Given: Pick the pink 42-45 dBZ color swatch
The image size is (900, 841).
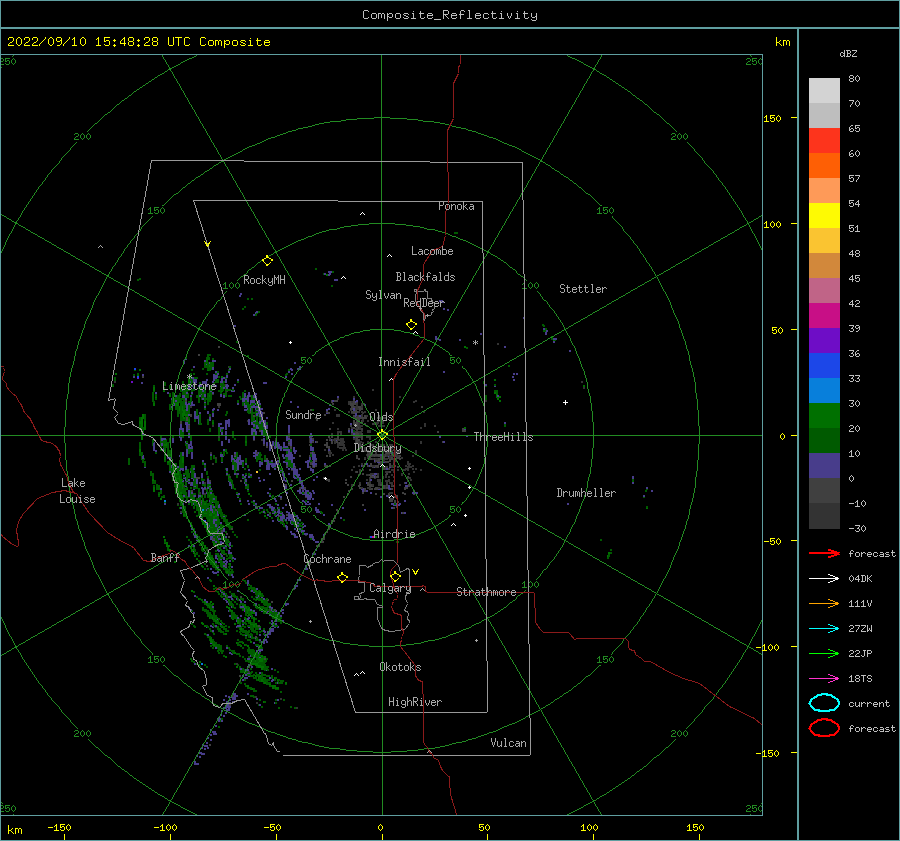Looking at the screenshot, I should [x=824, y=291].
